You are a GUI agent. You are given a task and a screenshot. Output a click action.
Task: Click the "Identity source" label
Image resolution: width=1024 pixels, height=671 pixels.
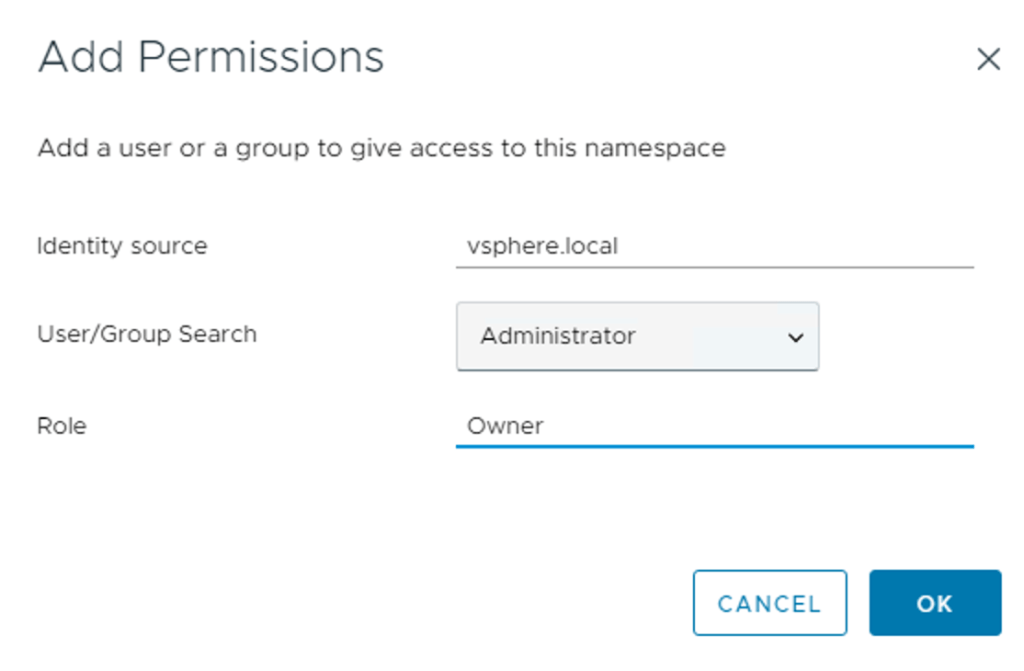(122, 246)
